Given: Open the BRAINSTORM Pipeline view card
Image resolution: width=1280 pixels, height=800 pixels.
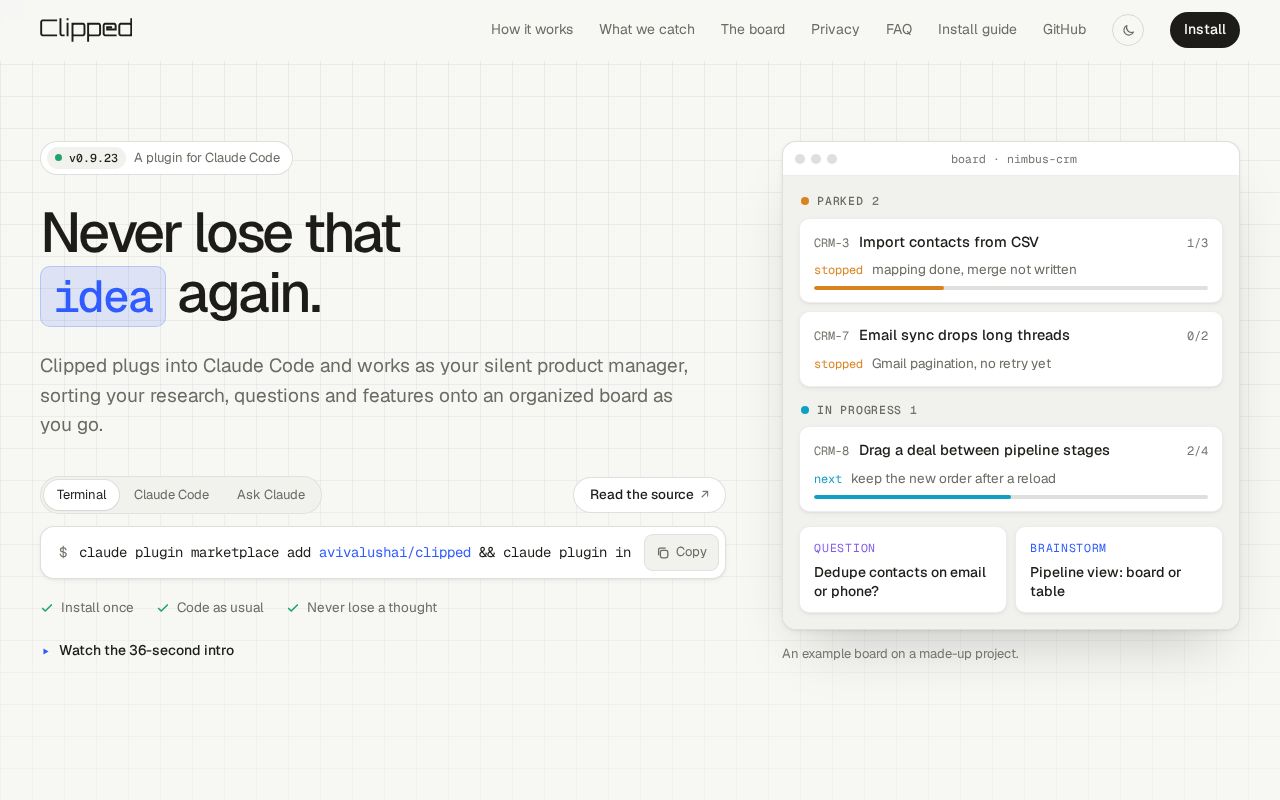Looking at the screenshot, I should [x=1119, y=570].
